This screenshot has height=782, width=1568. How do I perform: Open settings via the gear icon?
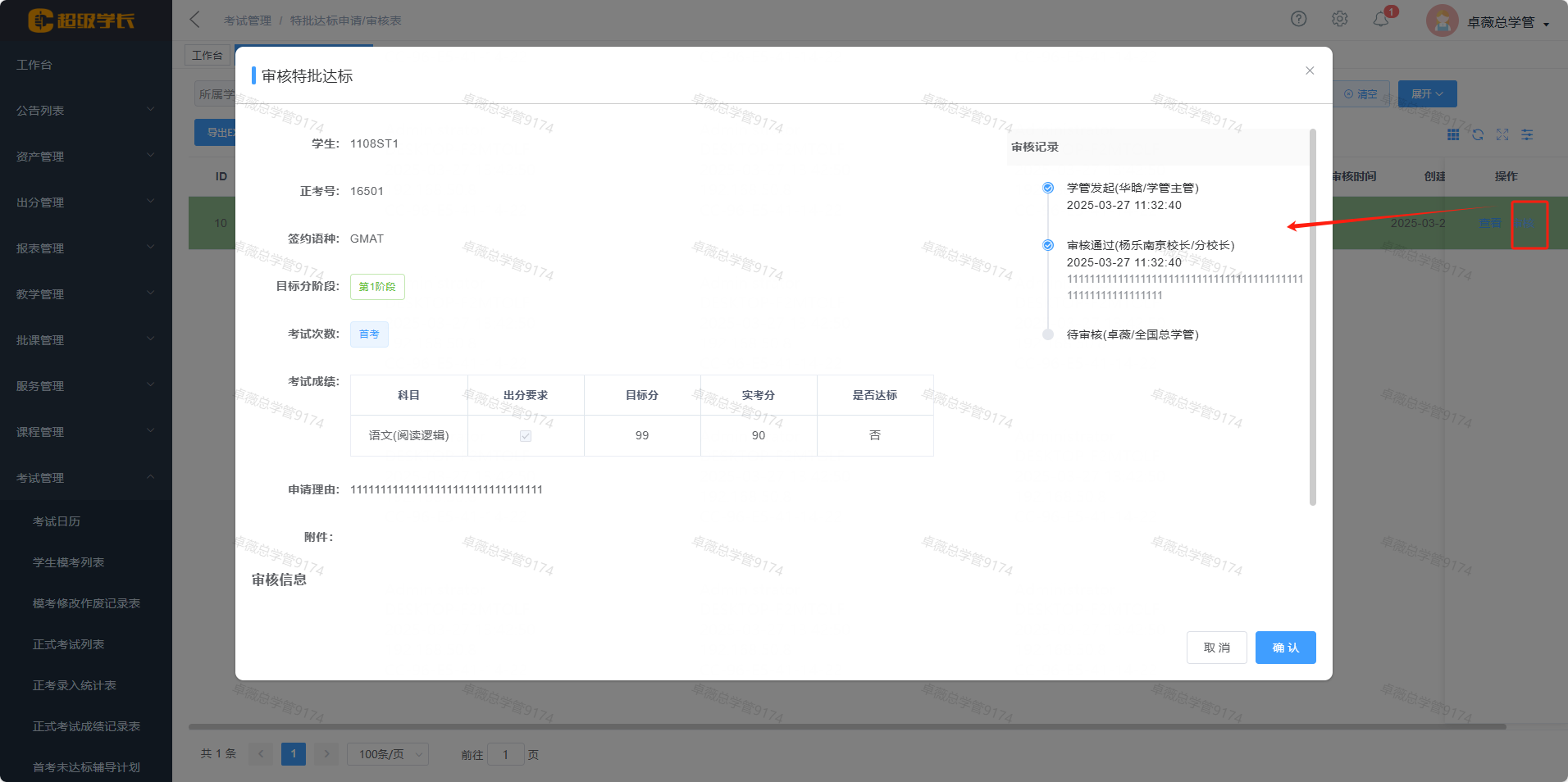(1339, 19)
